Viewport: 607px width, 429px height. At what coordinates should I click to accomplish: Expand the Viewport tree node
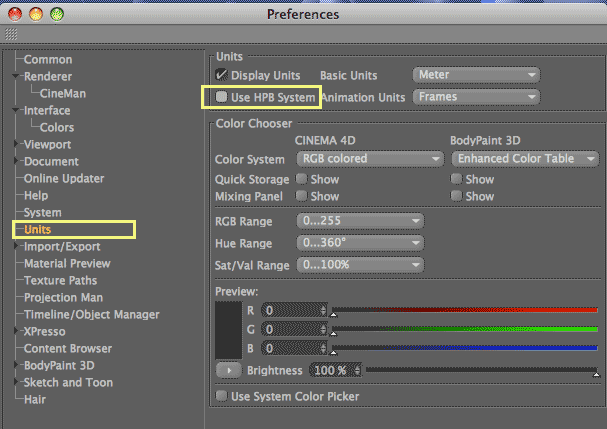tap(16, 144)
